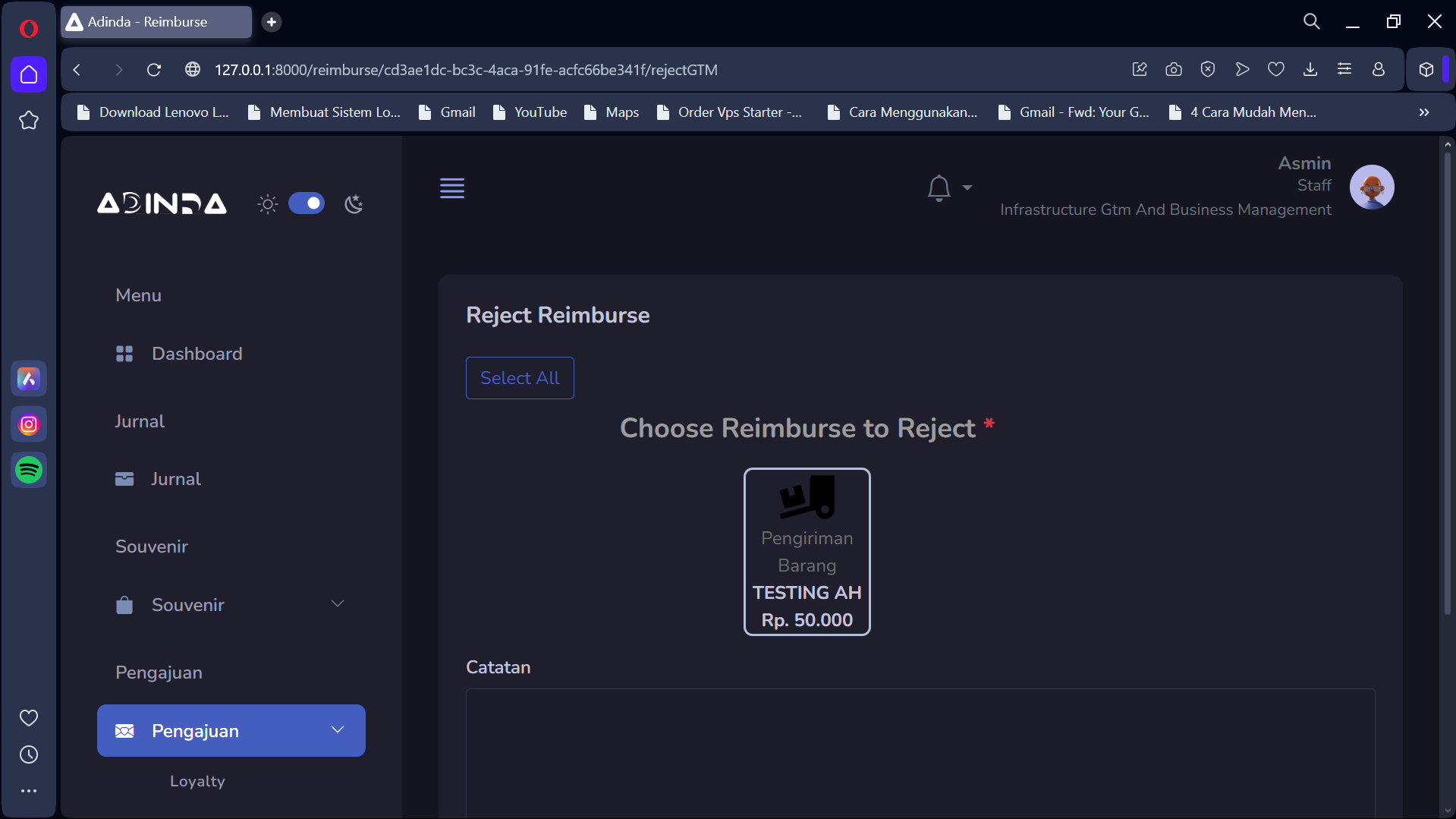Open Instagram in the Opera sidebar
This screenshot has height=819, width=1456.
tap(29, 424)
